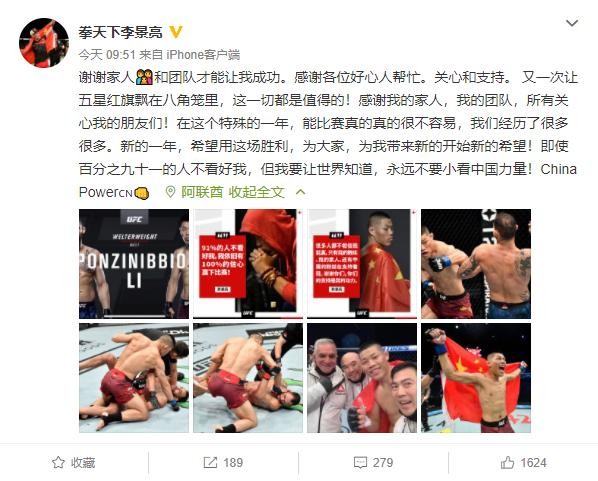598x481 pixels.
Task: Open the 今天 09:51 timestamp link
Action: 107,55
